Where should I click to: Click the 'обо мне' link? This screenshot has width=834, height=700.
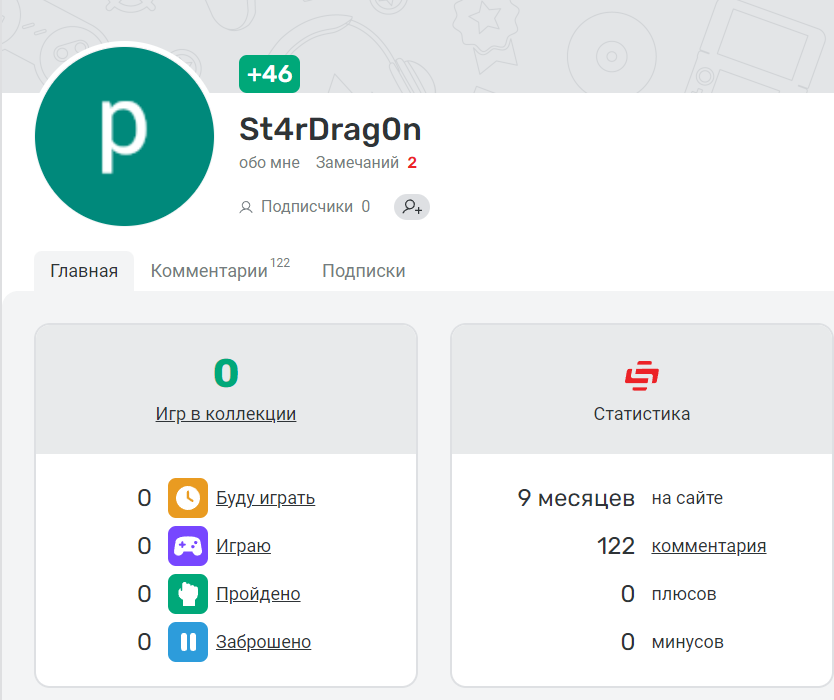[x=269, y=162]
